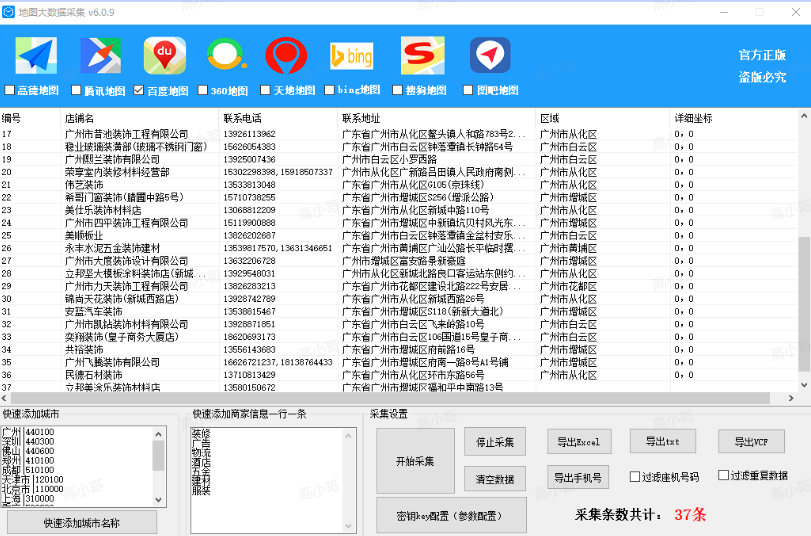The width and height of the screenshot is (811, 536).
Task: Click phone number 13925007436
Action: click(x=249, y=159)
